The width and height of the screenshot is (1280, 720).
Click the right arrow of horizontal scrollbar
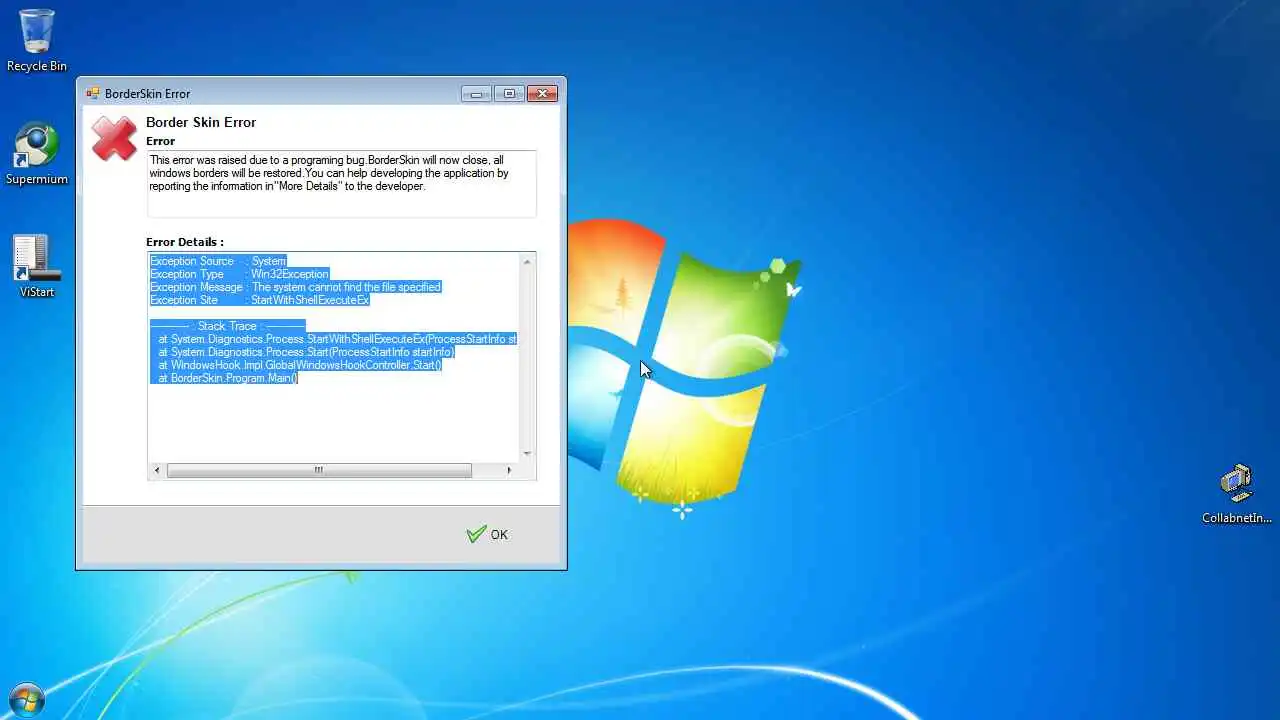click(509, 470)
